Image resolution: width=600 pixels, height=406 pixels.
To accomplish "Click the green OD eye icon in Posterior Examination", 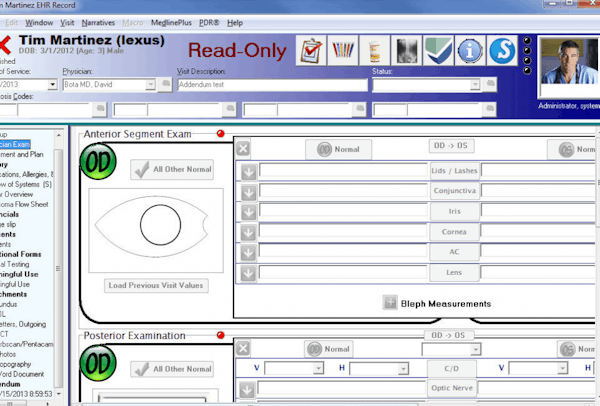I will (98, 363).
